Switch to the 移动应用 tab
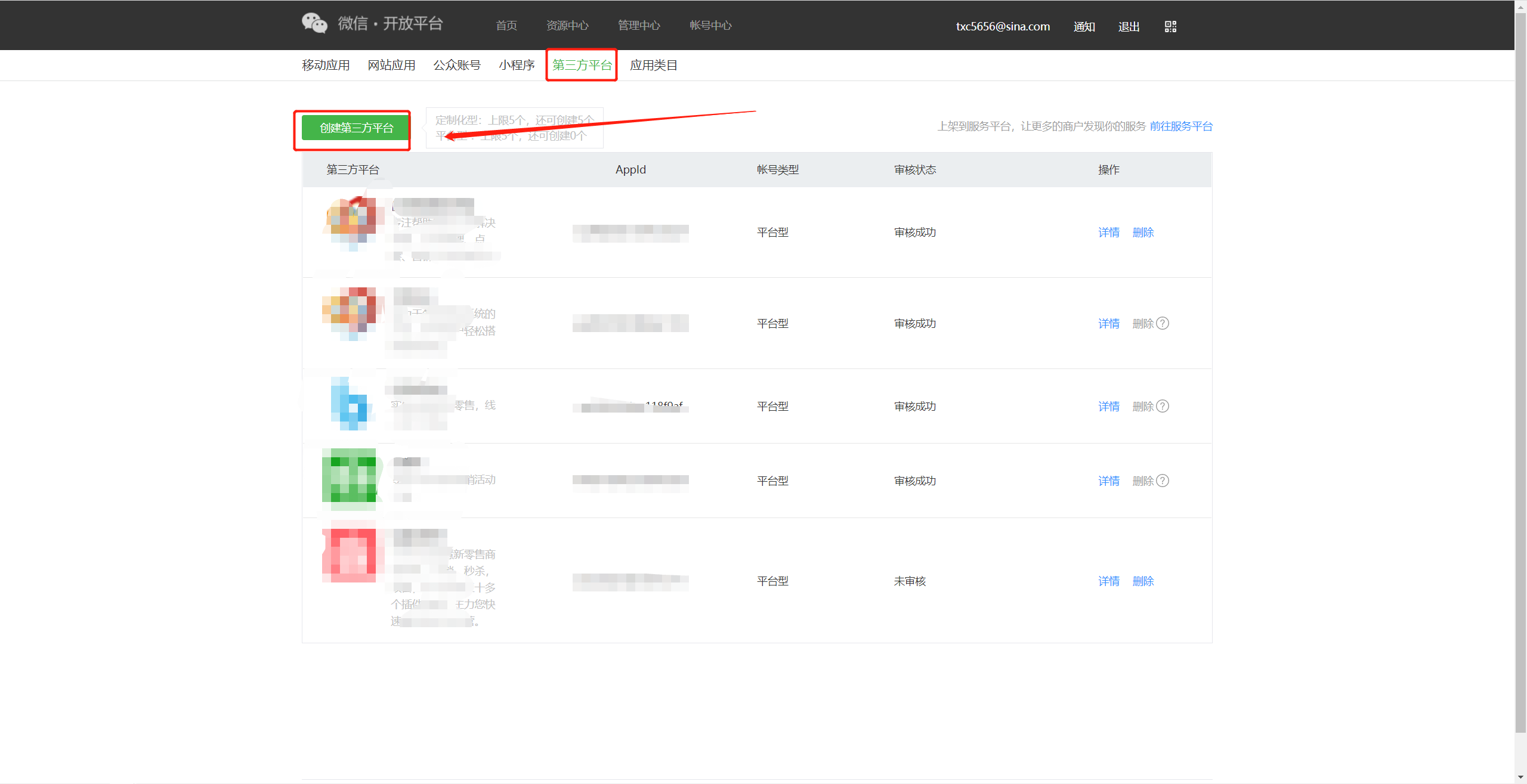The image size is (1527, 784). [x=326, y=65]
